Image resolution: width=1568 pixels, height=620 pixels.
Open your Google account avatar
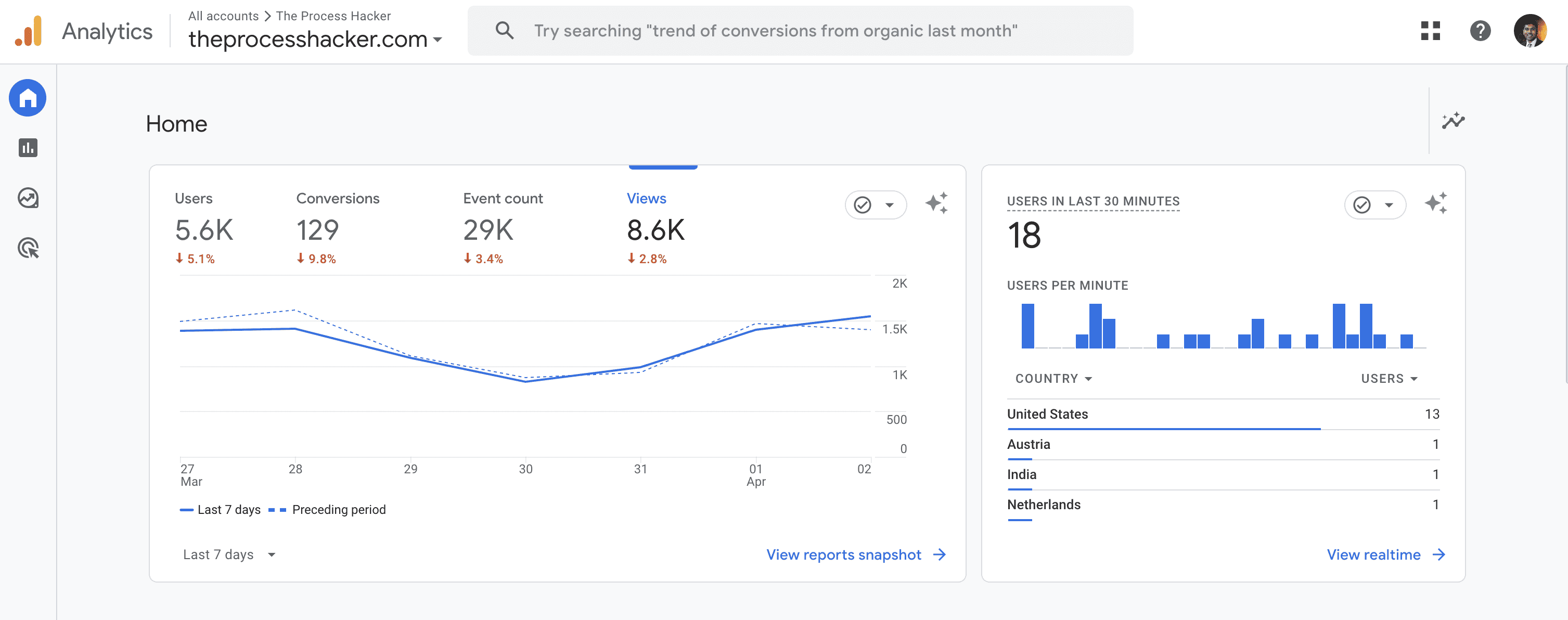pos(1532,31)
